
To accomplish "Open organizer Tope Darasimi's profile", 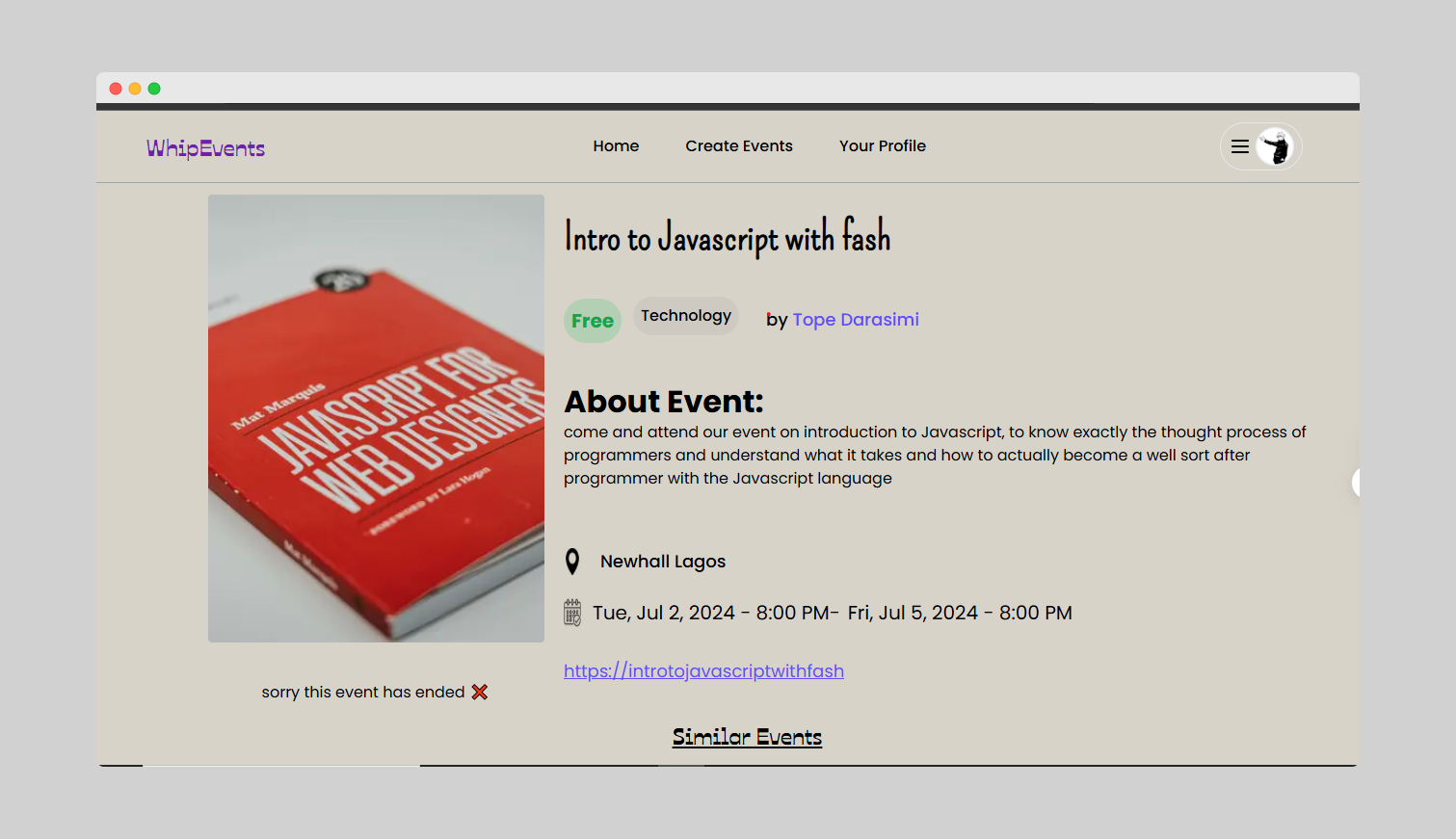I will pos(856,319).
